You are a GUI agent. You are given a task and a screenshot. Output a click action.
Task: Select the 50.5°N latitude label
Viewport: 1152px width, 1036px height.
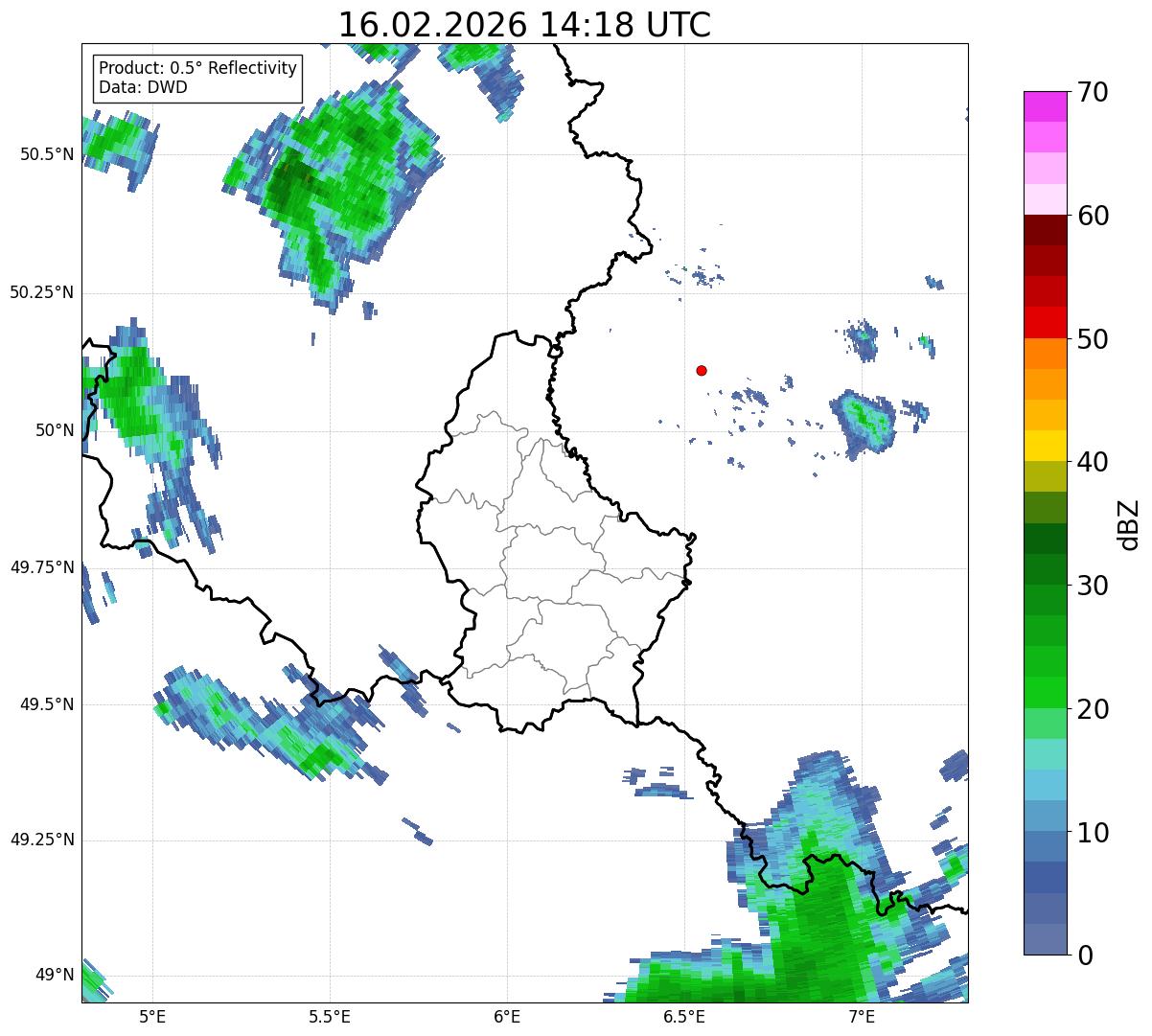(x=47, y=154)
